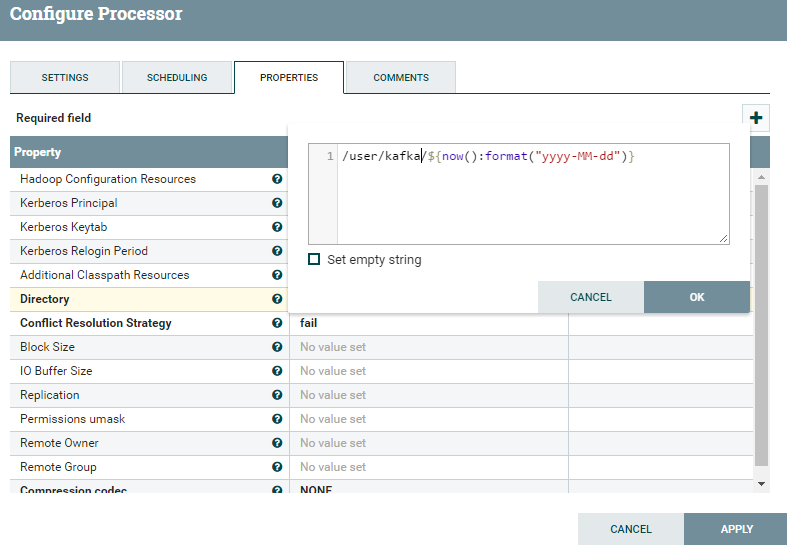Click help icon beside Kerberos Principal
Image resolution: width=787 pixels, height=545 pixels.
(x=277, y=203)
